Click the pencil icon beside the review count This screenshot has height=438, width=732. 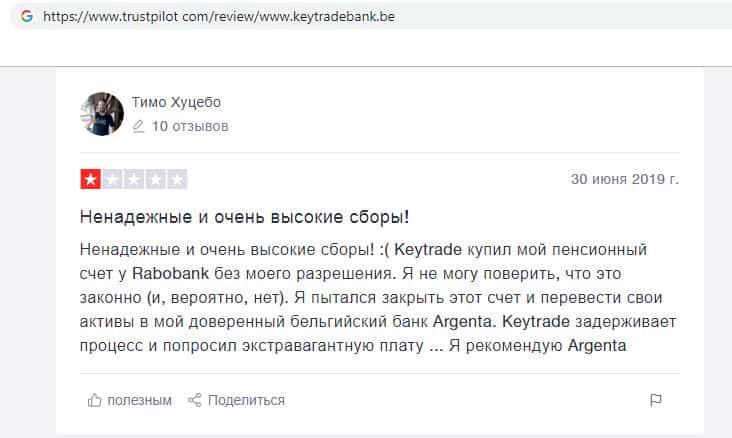point(139,127)
